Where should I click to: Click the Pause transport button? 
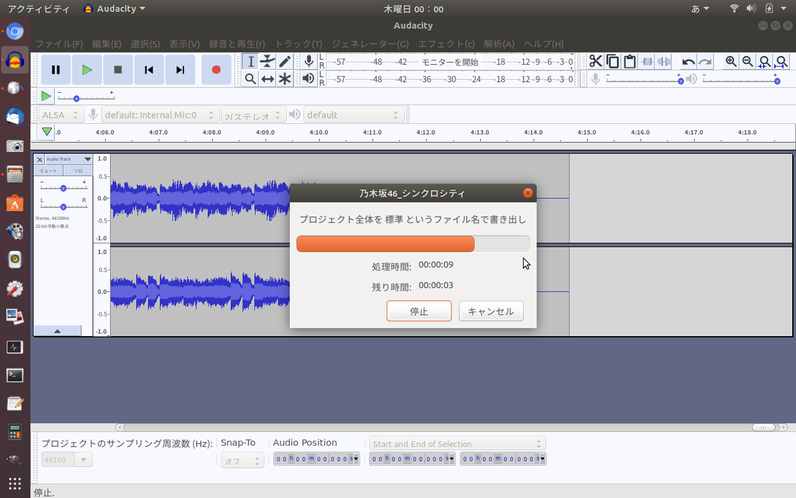point(56,70)
